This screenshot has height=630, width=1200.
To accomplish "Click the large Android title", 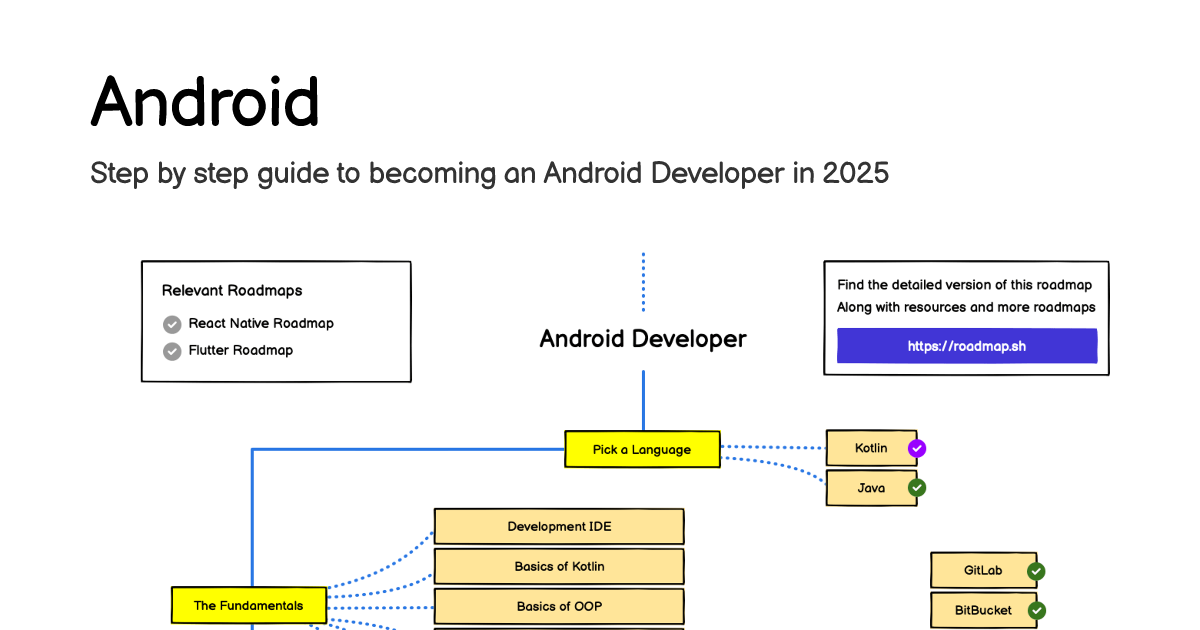I will pyautogui.click(x=205, y=101).
